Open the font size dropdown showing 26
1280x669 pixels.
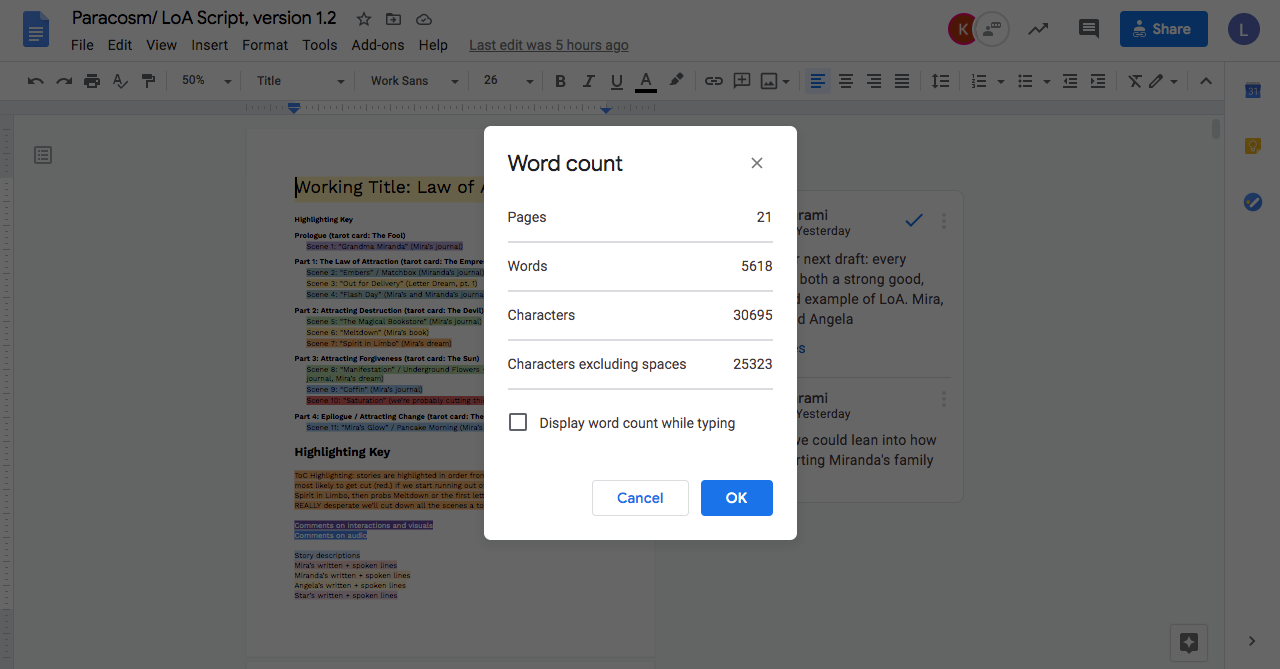(508, 81)
